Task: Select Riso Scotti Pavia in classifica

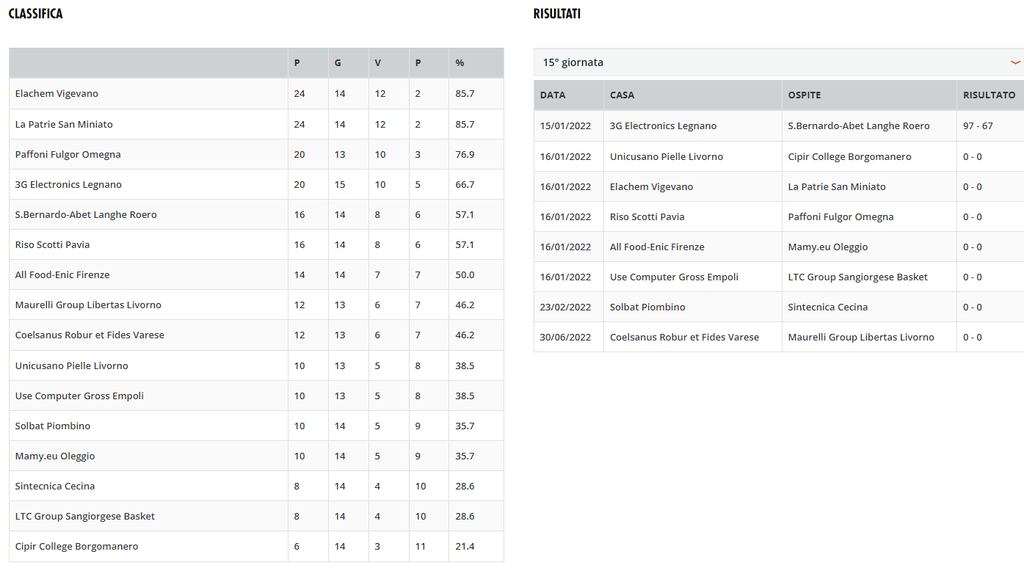Action: tap(52, 245)
